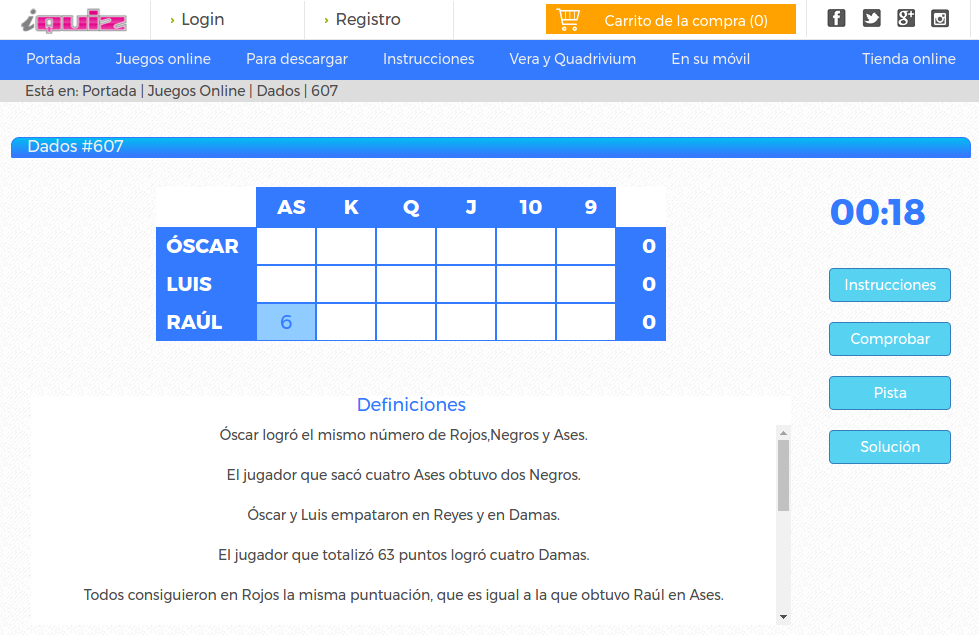Click the Portada breadcrumb link
This screenshot has height=635, width=979.
109,91
